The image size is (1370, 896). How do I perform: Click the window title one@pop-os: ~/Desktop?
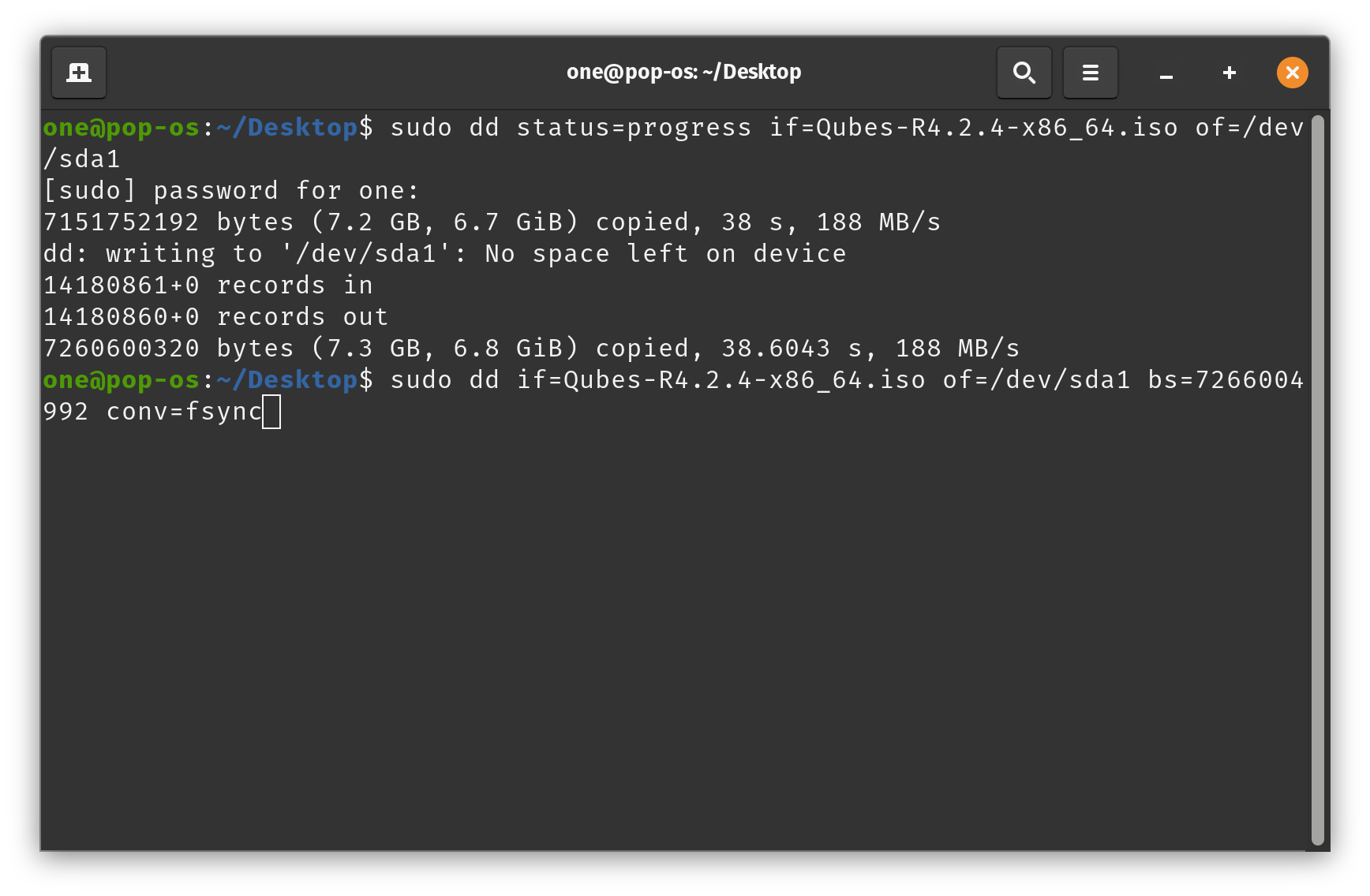(683, 73)
